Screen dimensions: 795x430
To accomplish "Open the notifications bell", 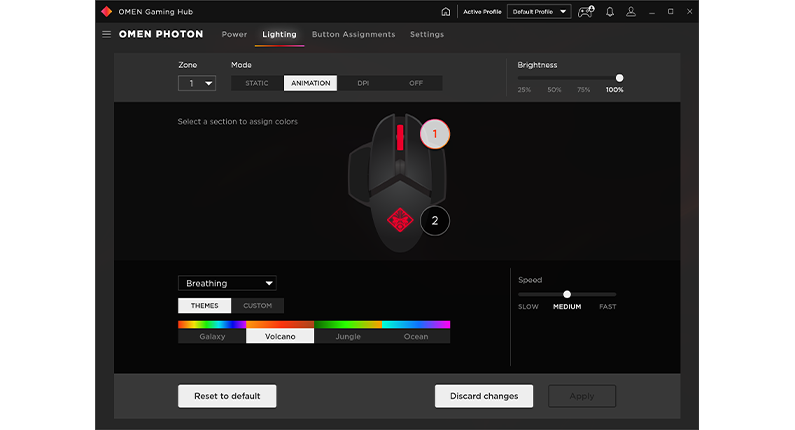I will [x=610, y=12].
